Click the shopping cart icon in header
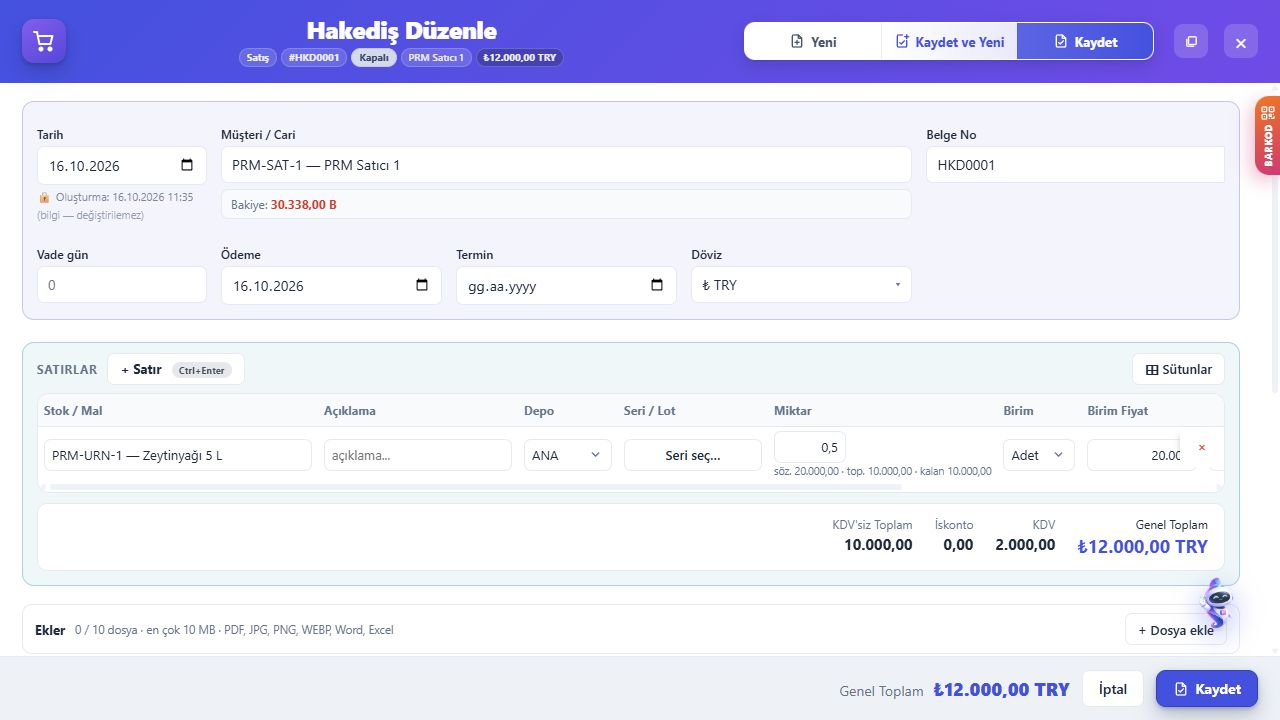Image resolution: width=1280 pixels, height=720 pixels. 44,42
